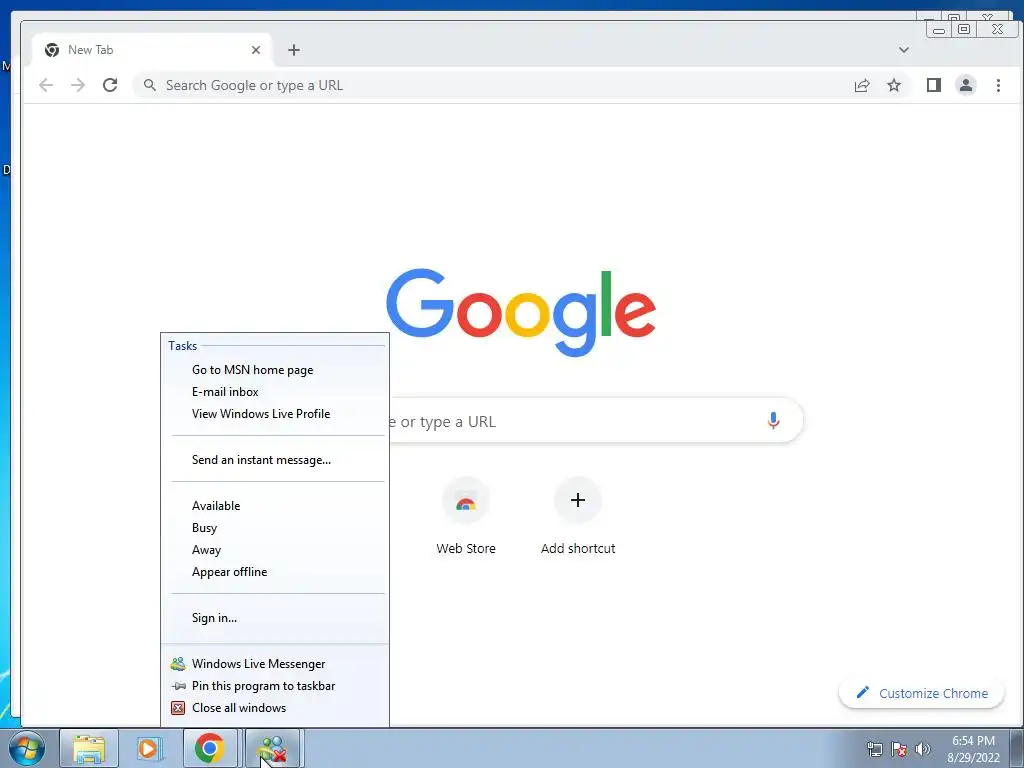Click Chrome's back navigation arrow
This screenshot has width=1024, height=768.
(46, 85)
